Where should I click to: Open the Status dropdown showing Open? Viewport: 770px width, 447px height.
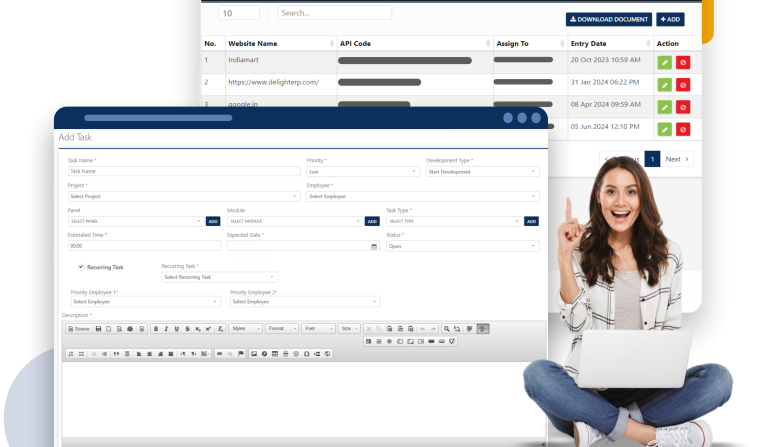[463, 246]
